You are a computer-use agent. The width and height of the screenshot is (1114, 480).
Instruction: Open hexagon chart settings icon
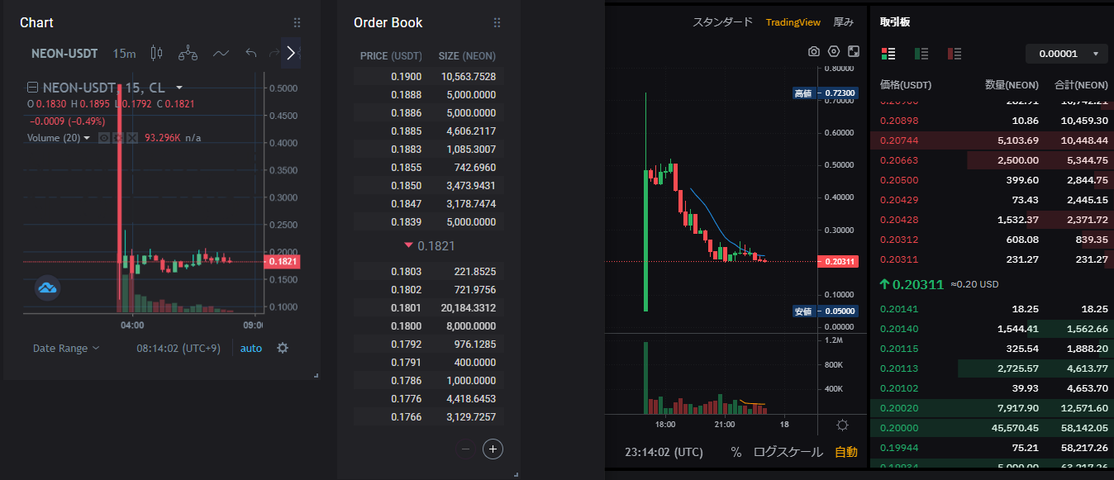click(834, 52)
